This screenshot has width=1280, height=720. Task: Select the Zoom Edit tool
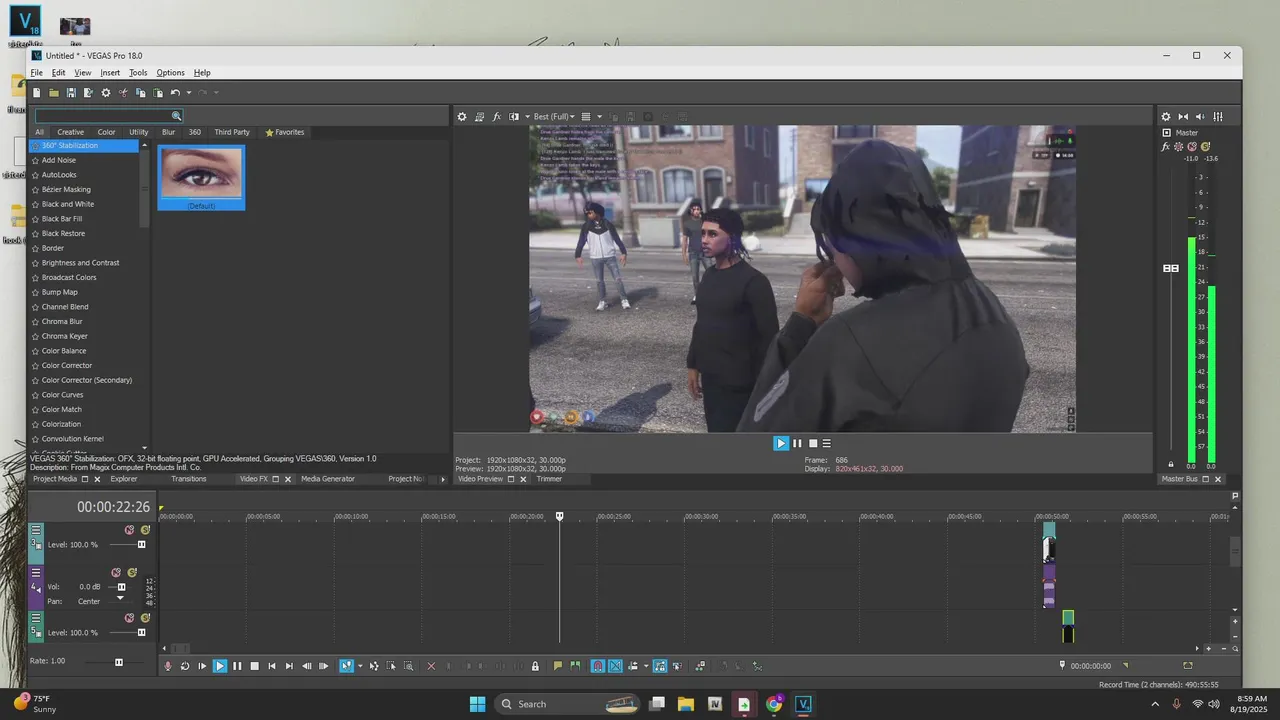tap(409, 666)
